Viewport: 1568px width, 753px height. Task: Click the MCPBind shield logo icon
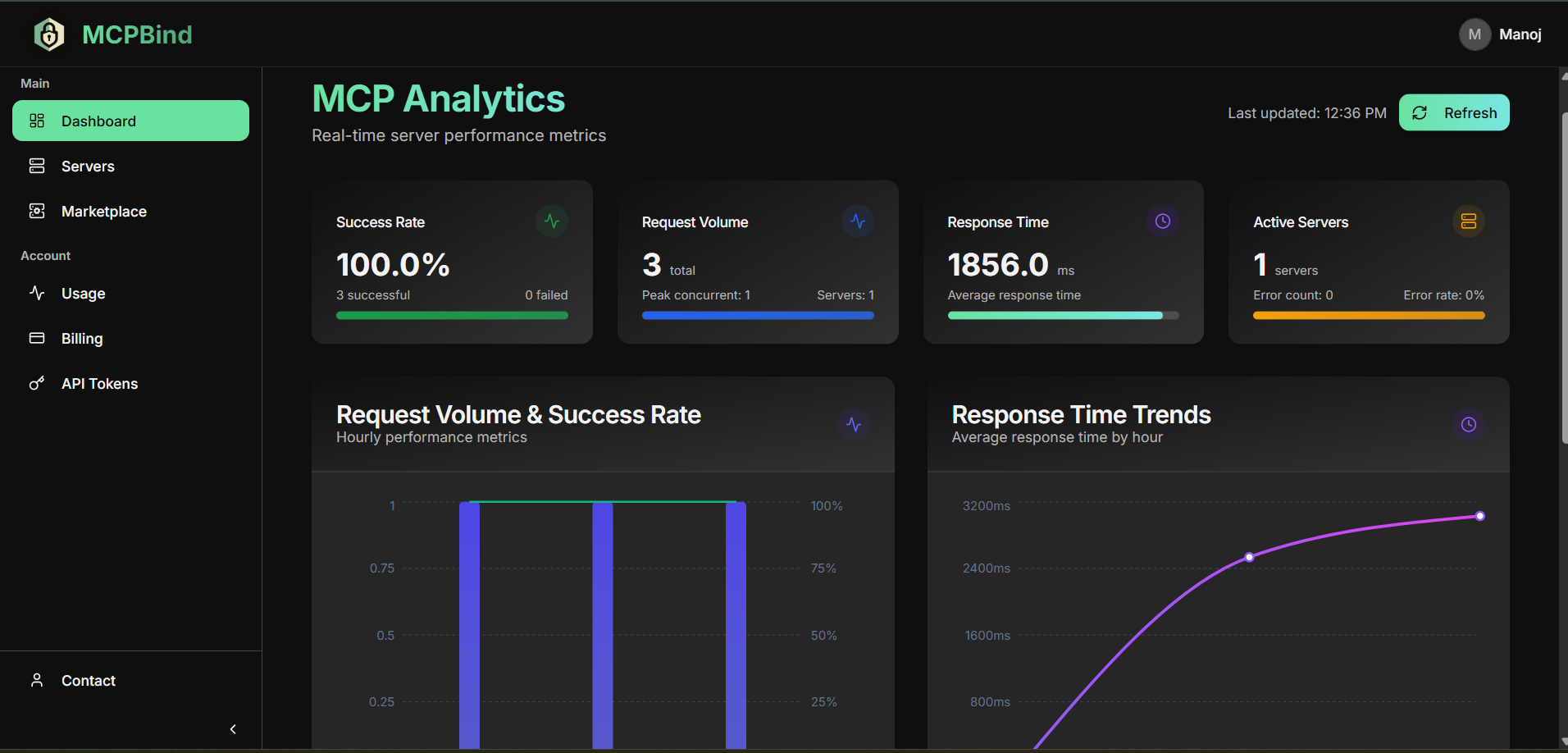point(49,34)
